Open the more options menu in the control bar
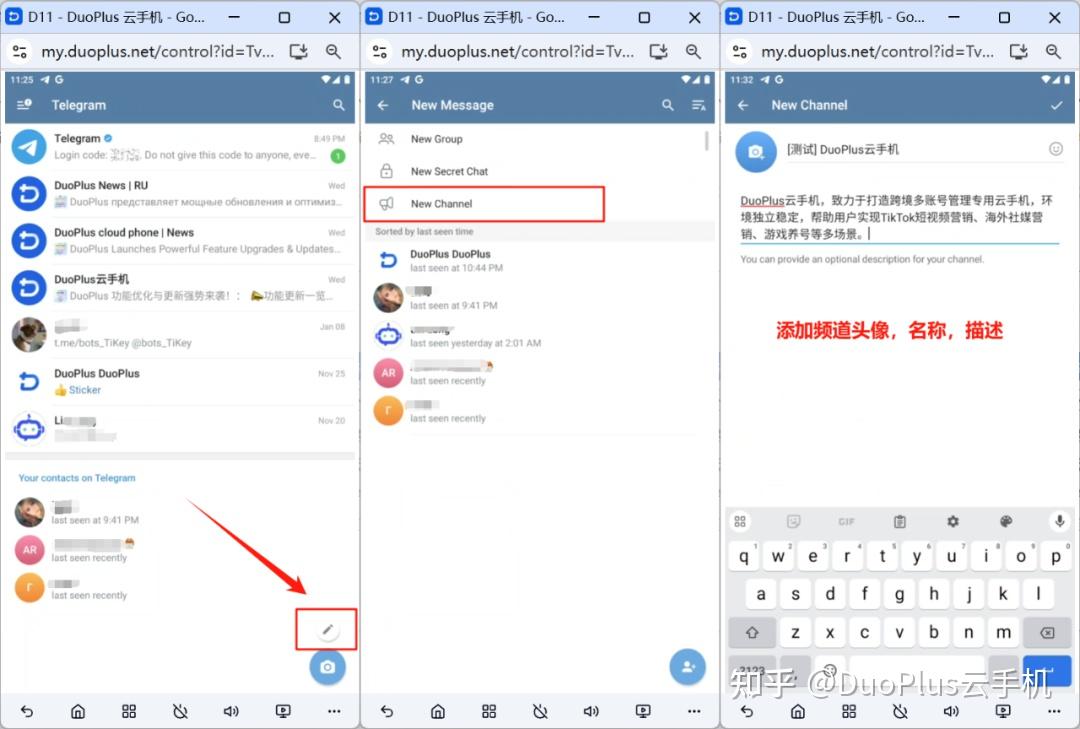The image size is (1080, 729). point(1054,711)
